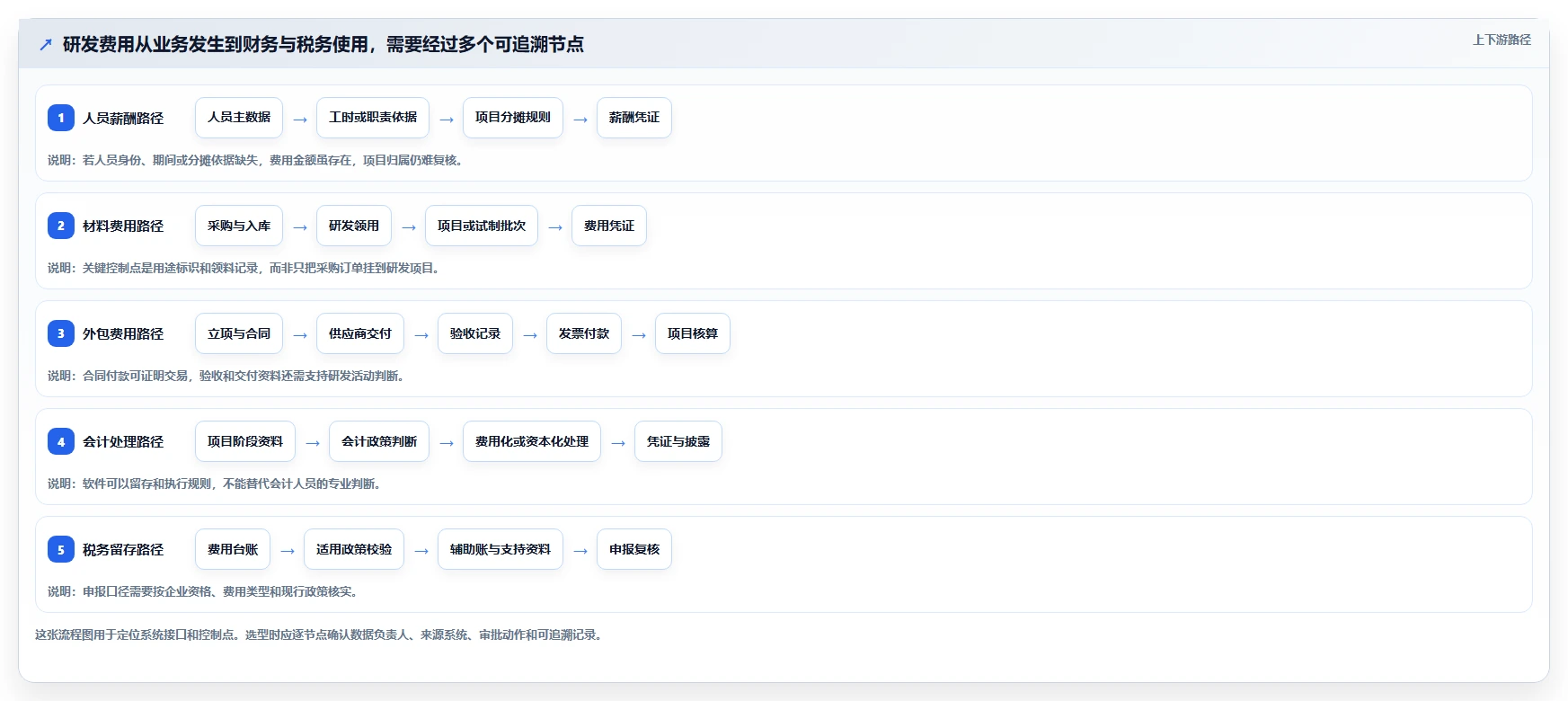Viewport: 1568px width, 701px height.
Task: Click the note starting 说明：若人员身份
Action: tap(255, 160)
